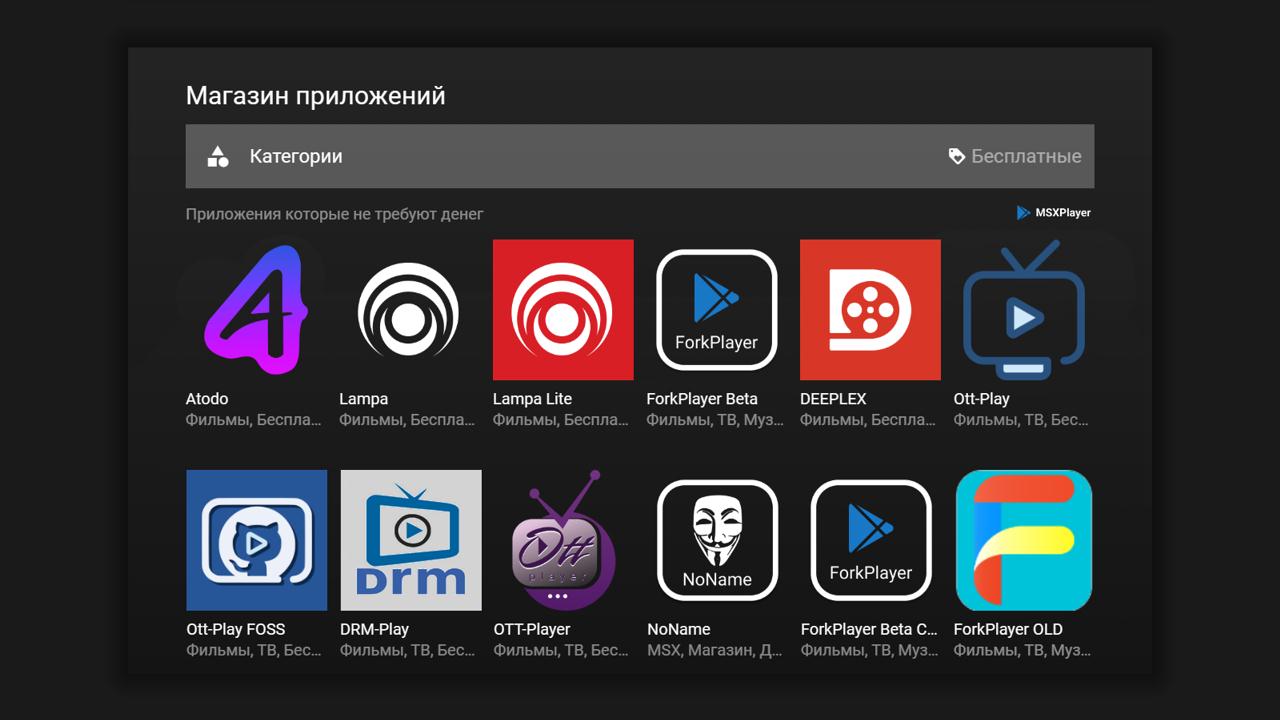This screenshot has width=1280, height=720.
Task: Launch the Atodo app
Action: (256, 310)
